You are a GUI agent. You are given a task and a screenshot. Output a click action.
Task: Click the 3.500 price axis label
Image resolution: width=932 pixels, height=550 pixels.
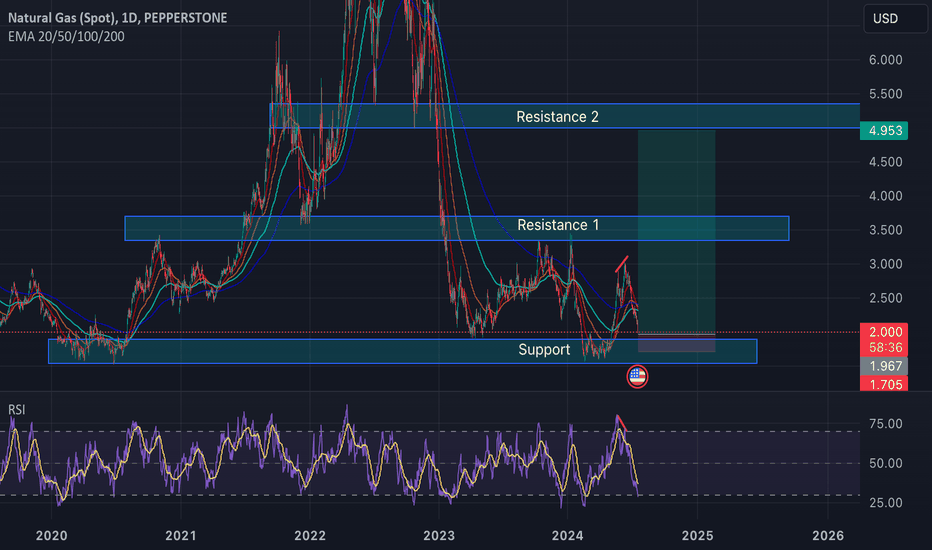[x=886, y=230]
